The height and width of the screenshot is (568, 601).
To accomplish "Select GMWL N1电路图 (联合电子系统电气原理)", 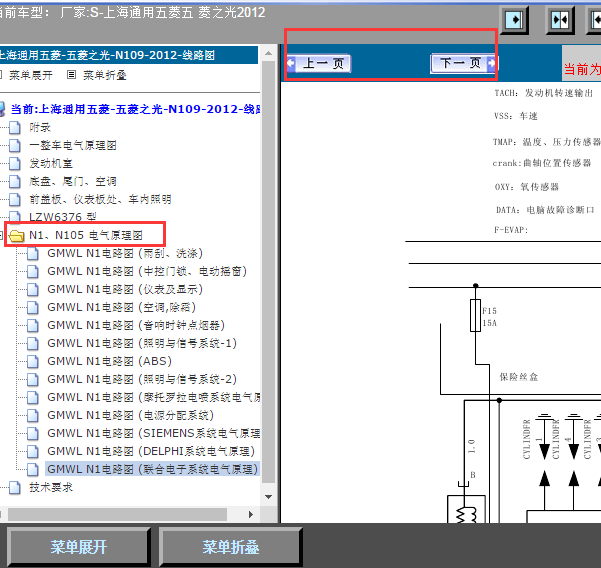I will 153,470.
